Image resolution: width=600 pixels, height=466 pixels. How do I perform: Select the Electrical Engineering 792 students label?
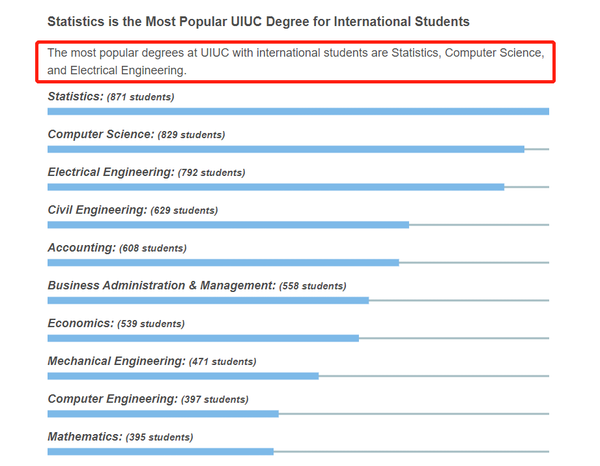[x=146, y=172]
